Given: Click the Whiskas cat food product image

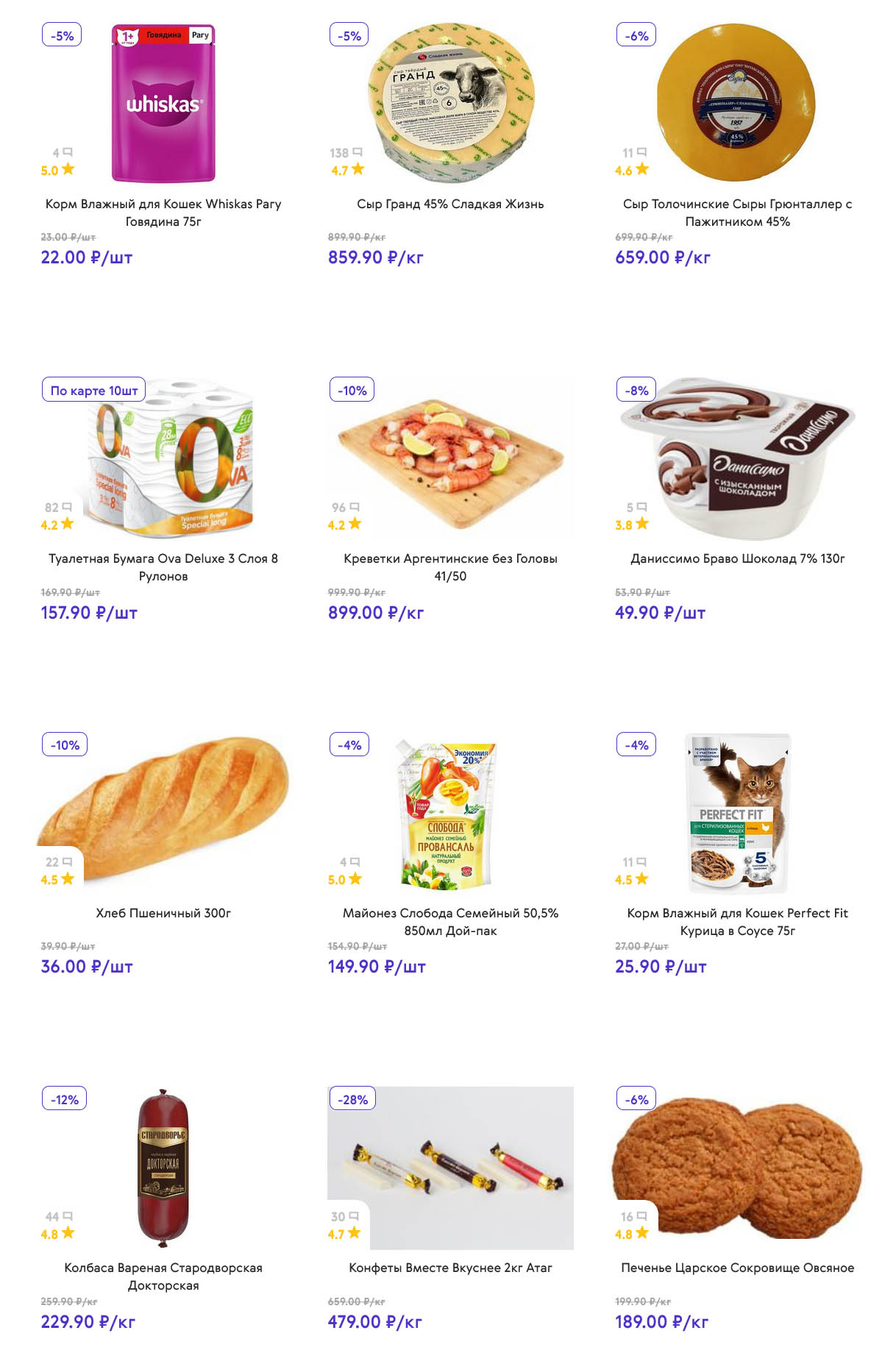Looking at the screenshot, I should click(163, 103).
